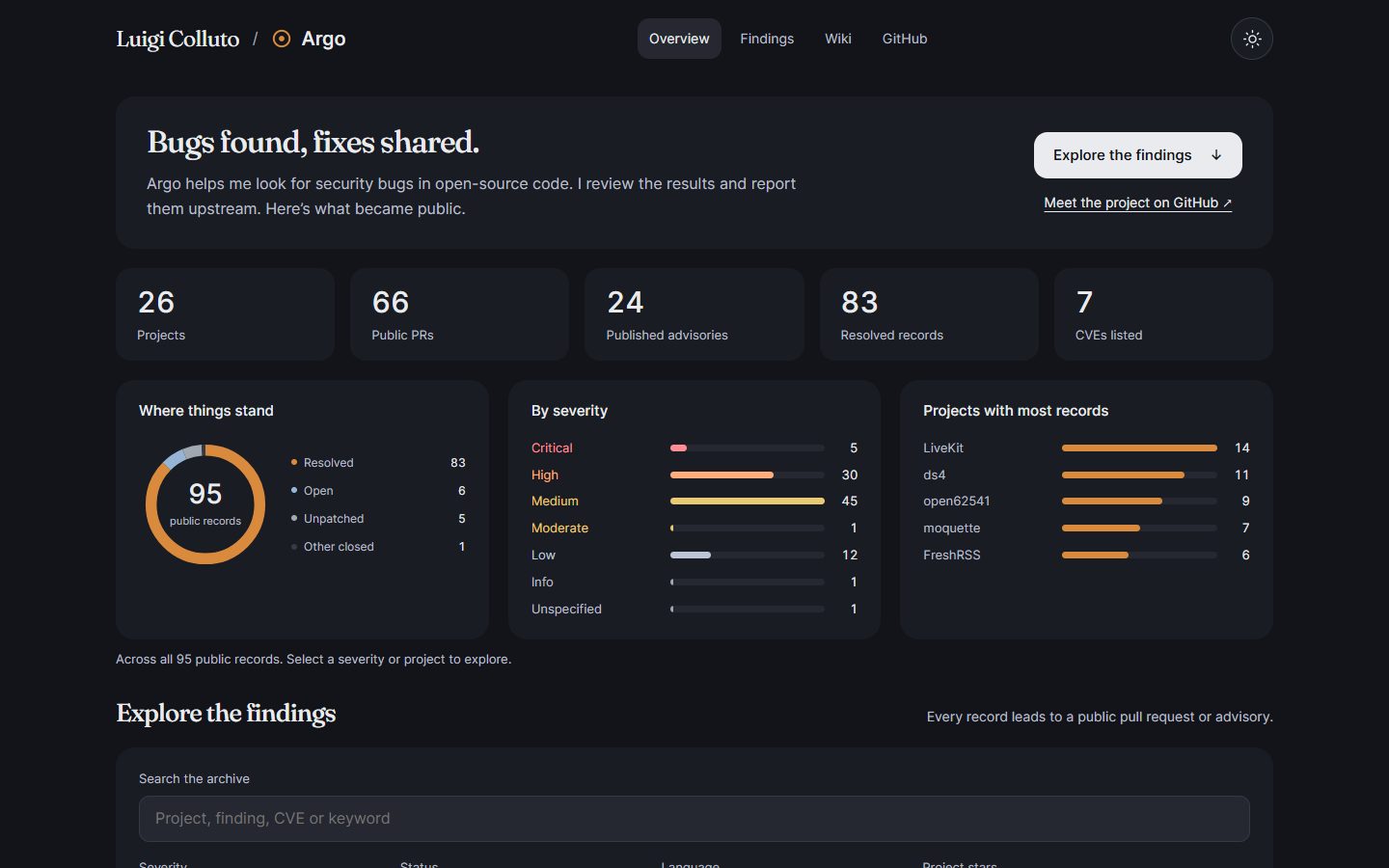Click the Open legend entry
Viewport: 1389px width, 868px height.
click(x=378, y=491)
